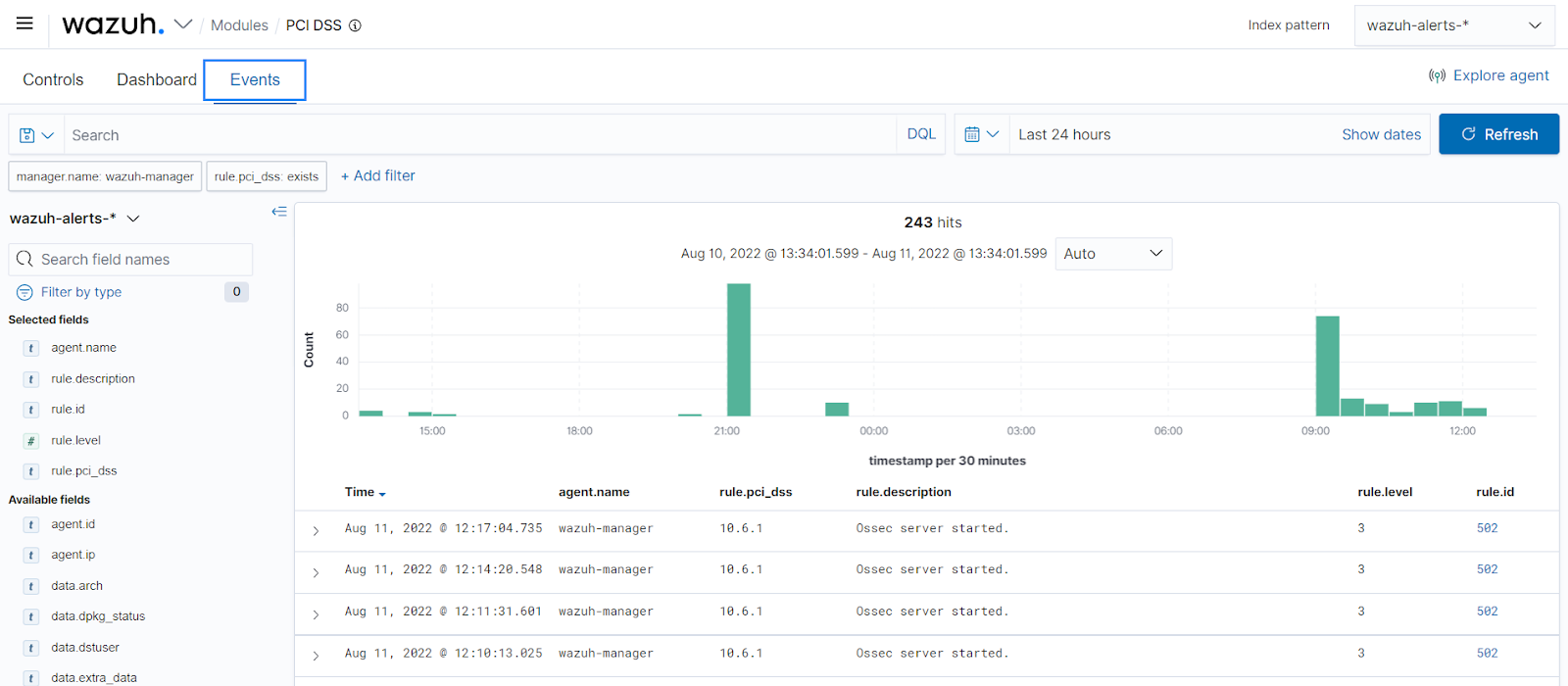Click the Explore agent link
This screenshot has height=686, width=1568.
point(1489,75)
